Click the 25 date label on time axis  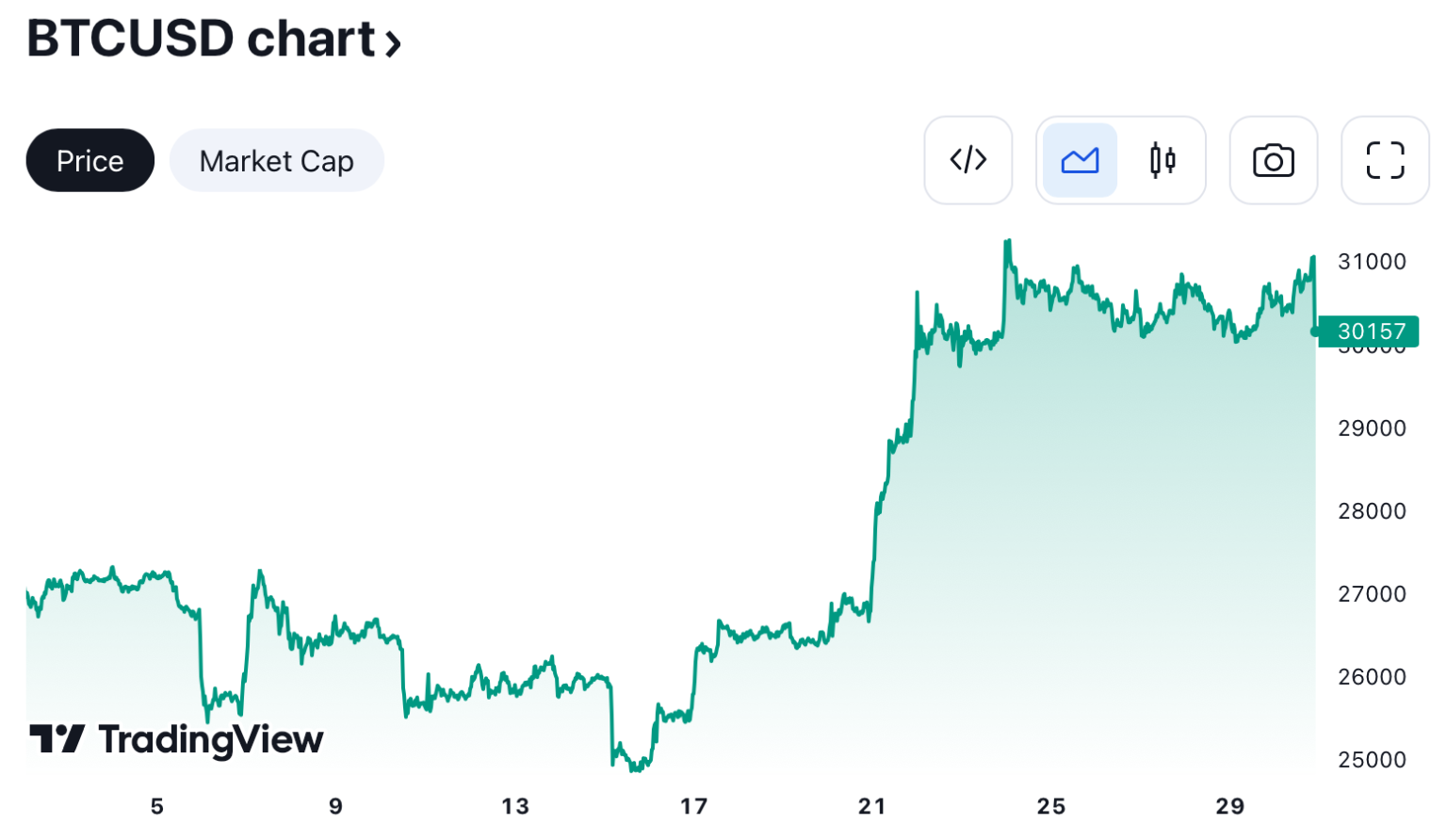click(x=1051, y=806)
